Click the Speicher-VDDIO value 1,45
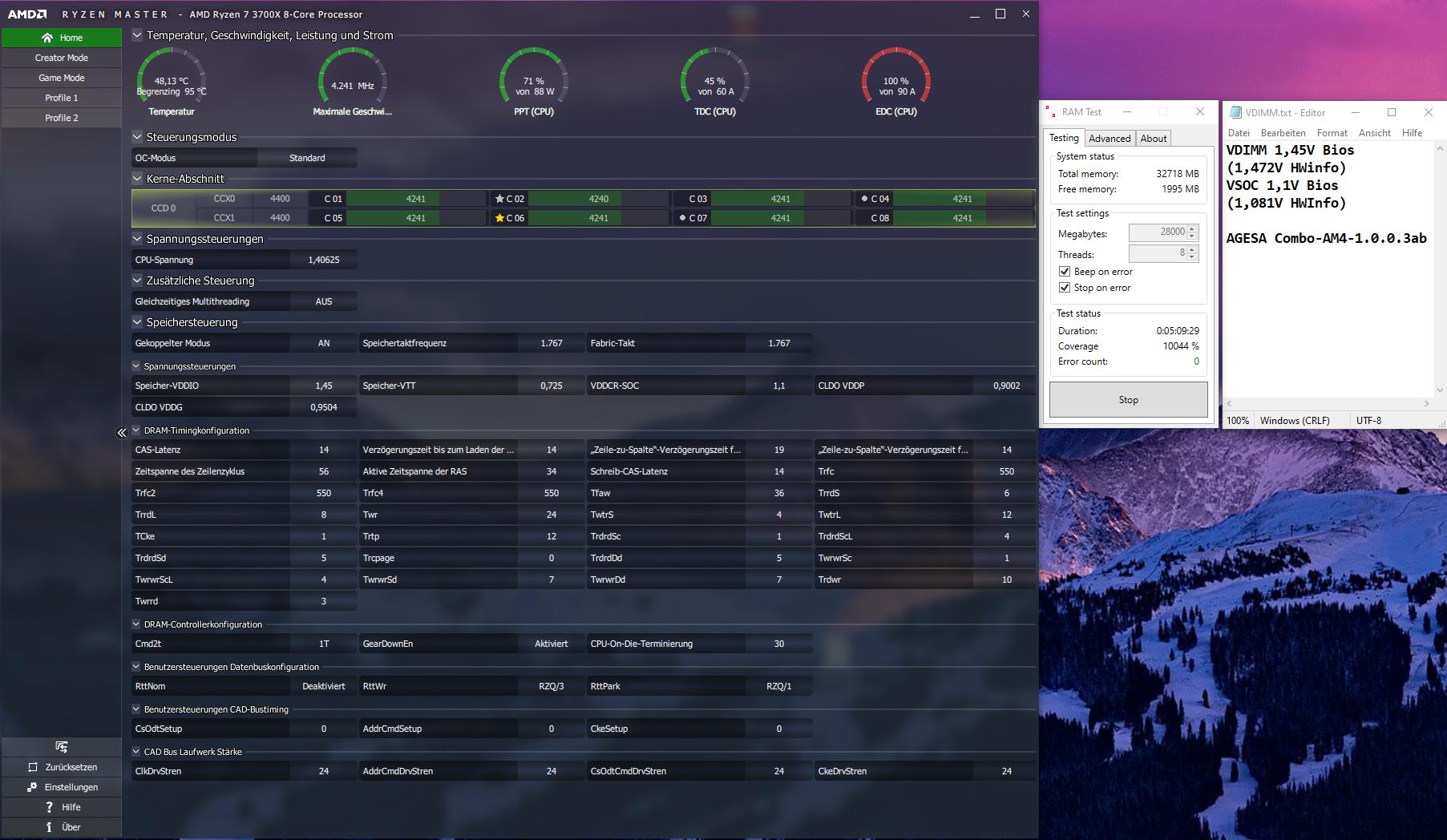Viewport: 1447px width, 840px height. point(324,386)
